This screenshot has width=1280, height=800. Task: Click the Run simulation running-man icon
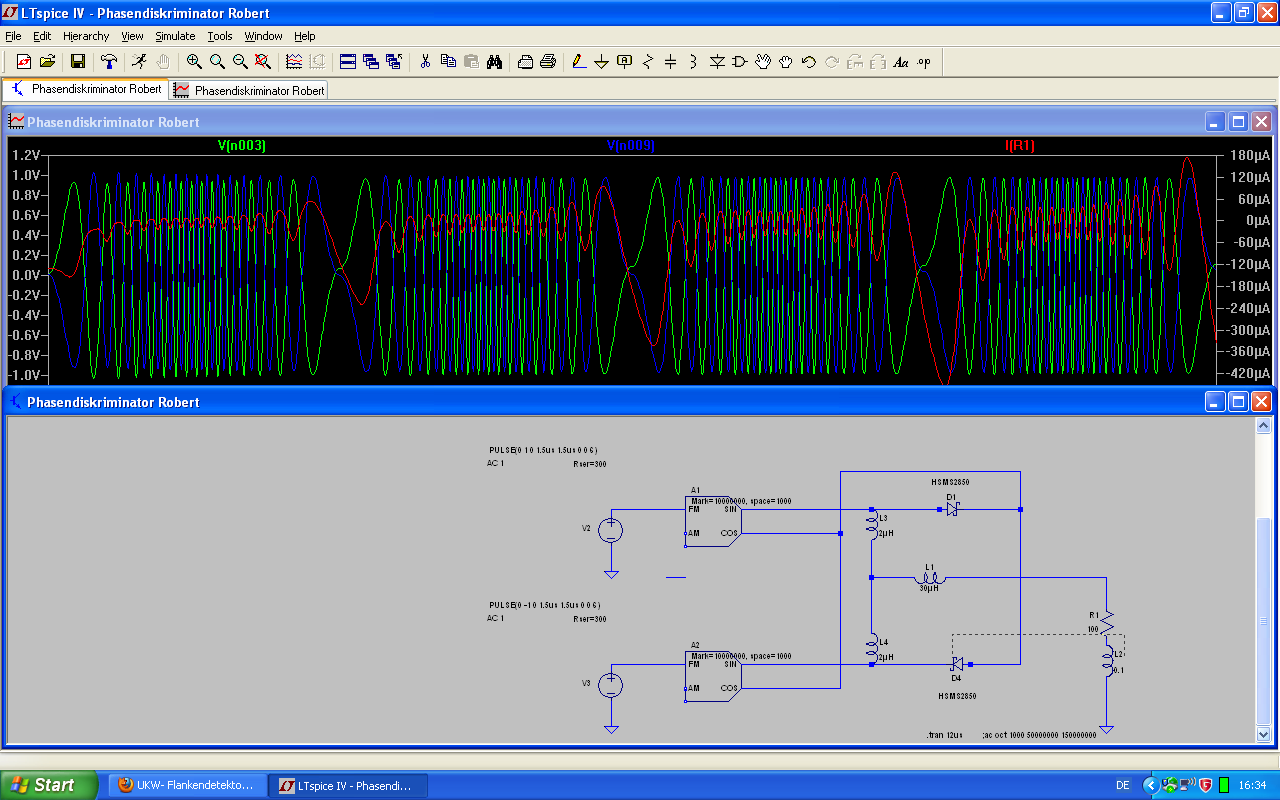[x=139, y=62]
